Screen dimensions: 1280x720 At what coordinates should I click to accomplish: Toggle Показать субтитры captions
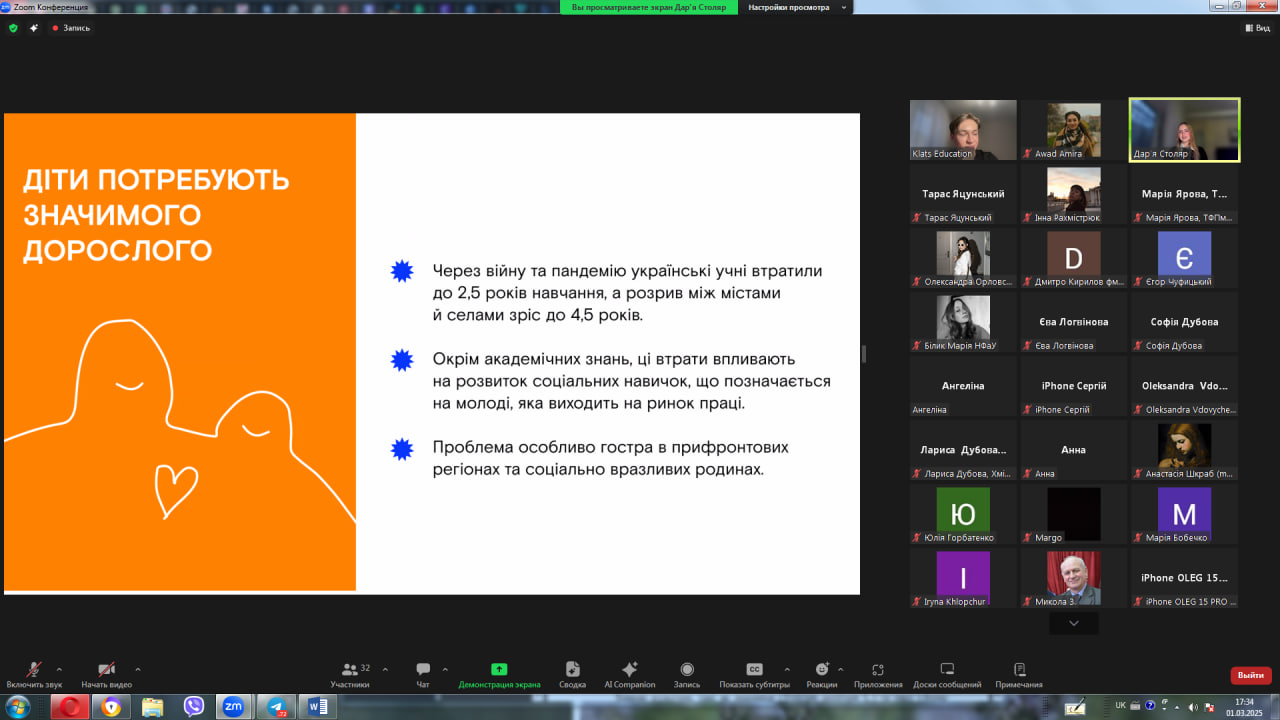point(755,675)
